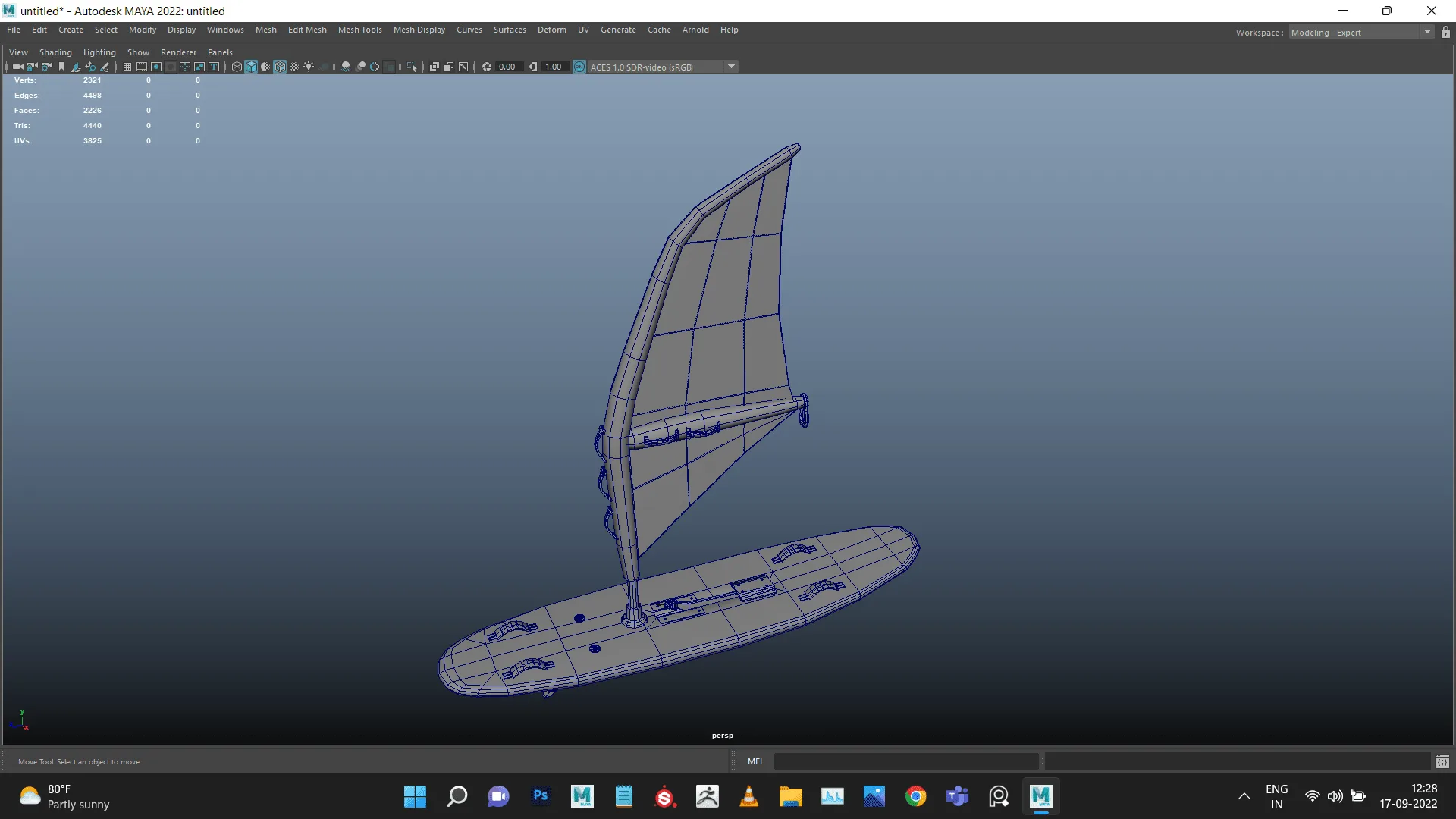Open the Mesh Tools menu
1456x819 pixels.
coord(359,30)
